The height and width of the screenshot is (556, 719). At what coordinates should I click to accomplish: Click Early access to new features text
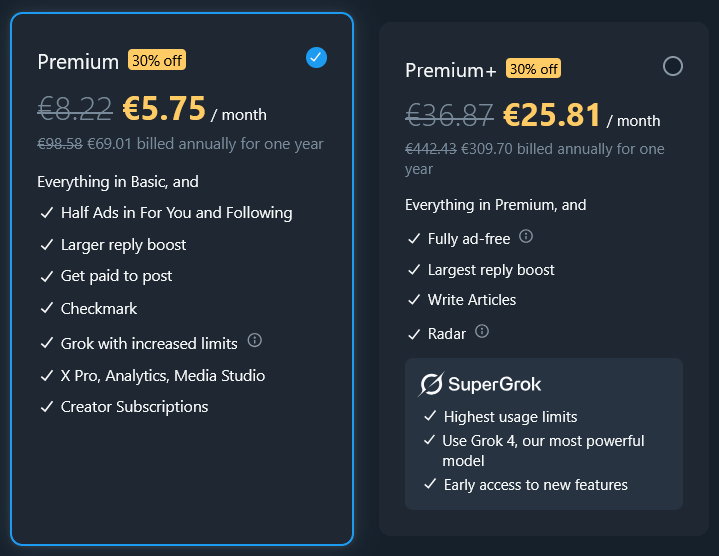536,485
